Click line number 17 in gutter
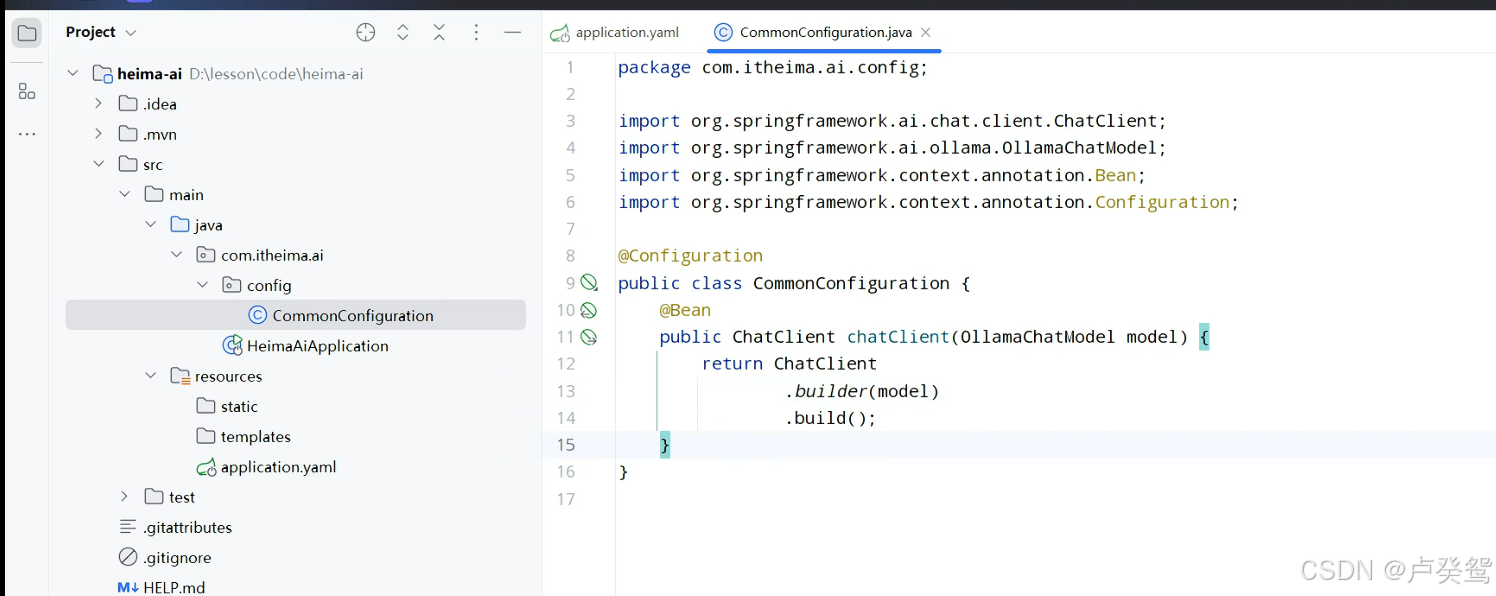The height and width of the screenshot is (596, 1496). pos(566,499)
